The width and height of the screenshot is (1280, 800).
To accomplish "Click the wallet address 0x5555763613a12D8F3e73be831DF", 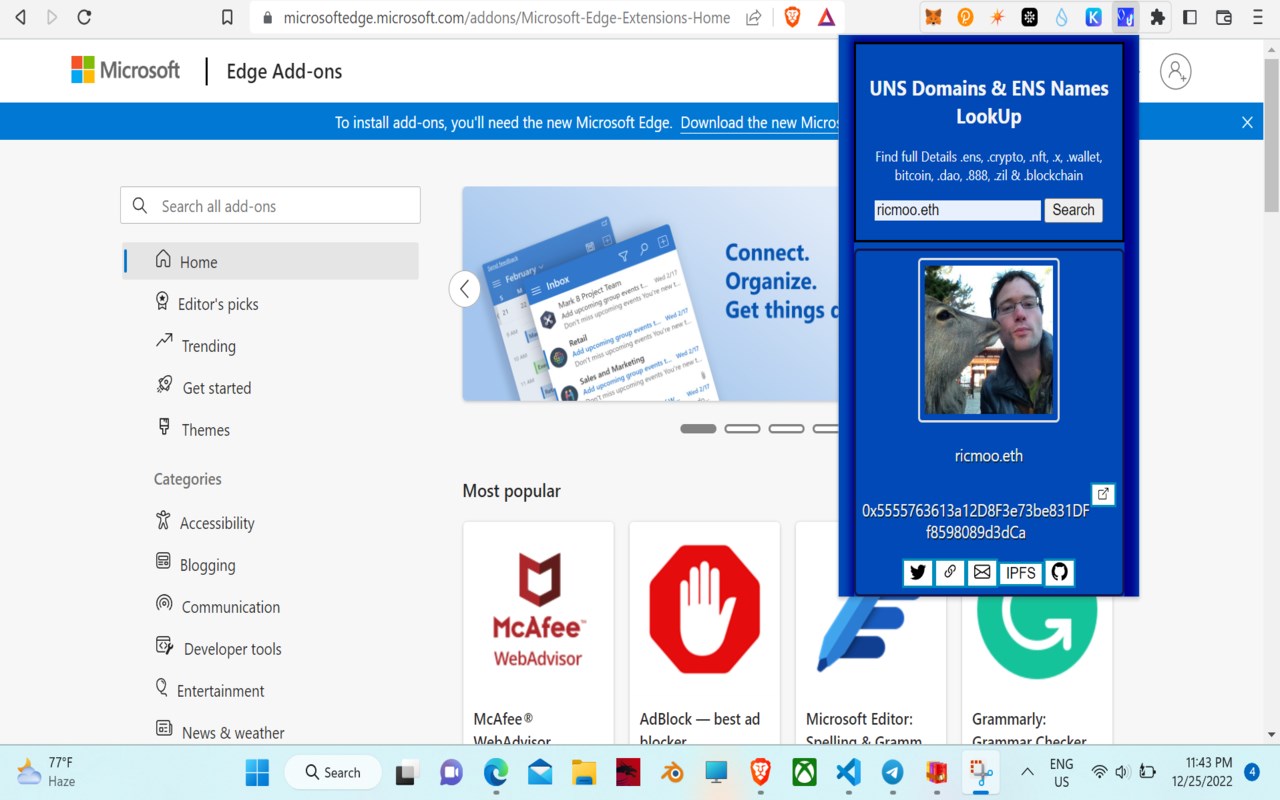I will (976, 521).
